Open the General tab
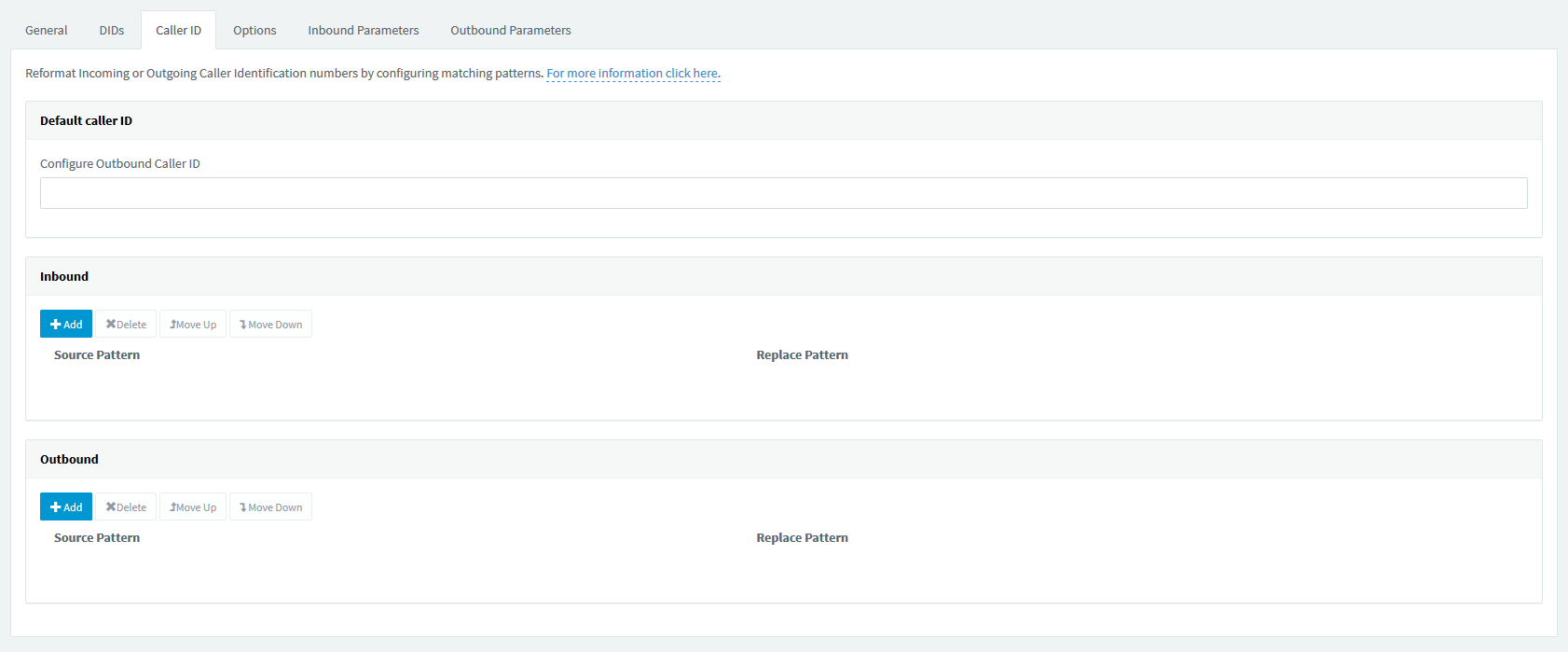Viewport: 1568px width, 652px height. point(46,30)
